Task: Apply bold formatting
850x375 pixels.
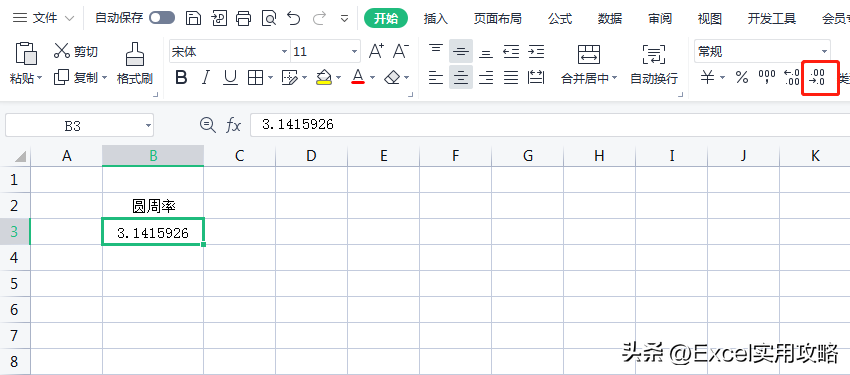Action: point(181,78)
